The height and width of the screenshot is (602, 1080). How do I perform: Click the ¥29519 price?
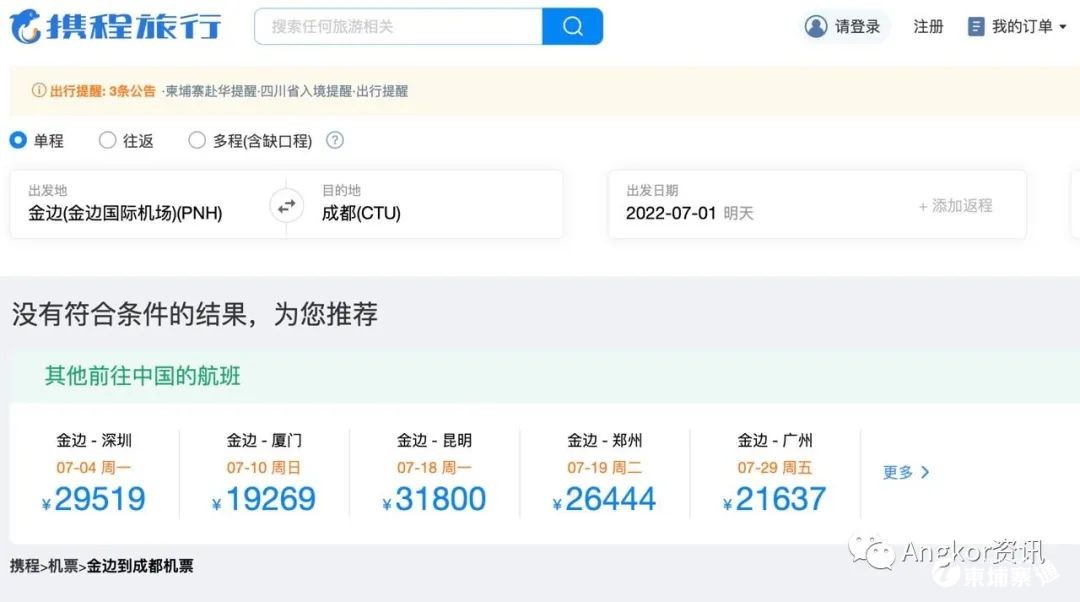pos(94,499)
